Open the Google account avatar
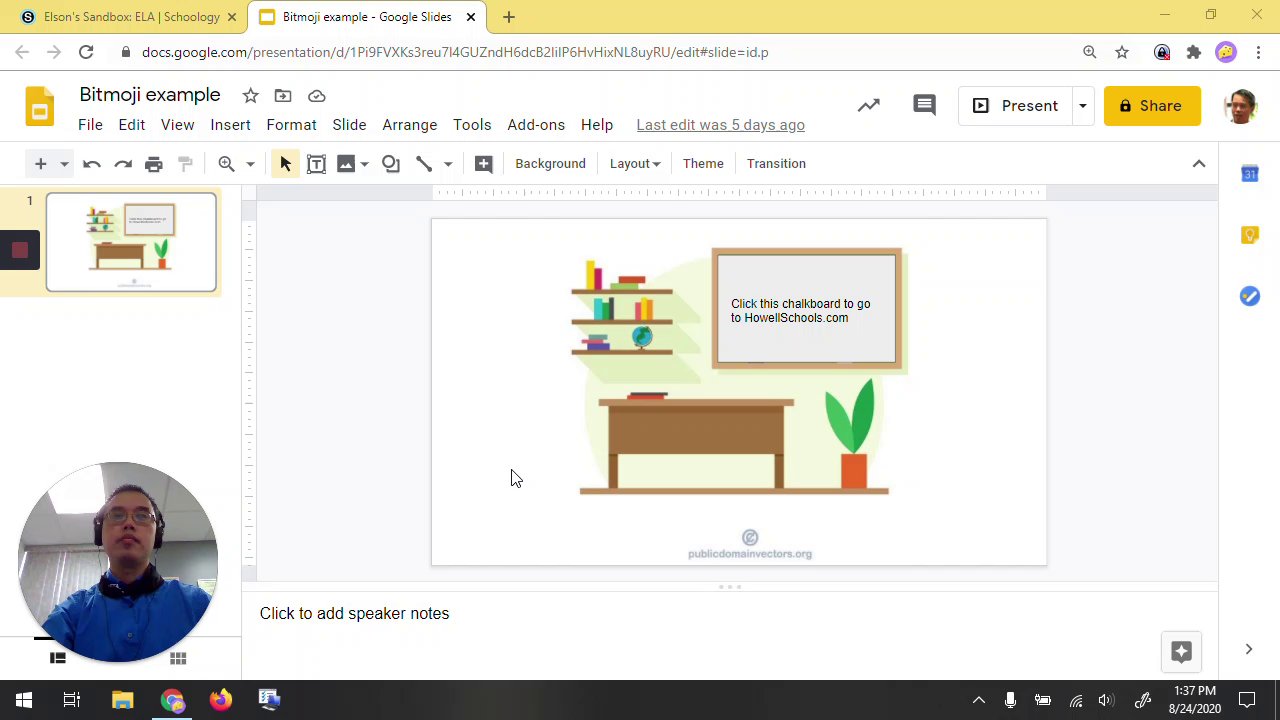This screenshot has width=1280, height=720. (1241, 106)
